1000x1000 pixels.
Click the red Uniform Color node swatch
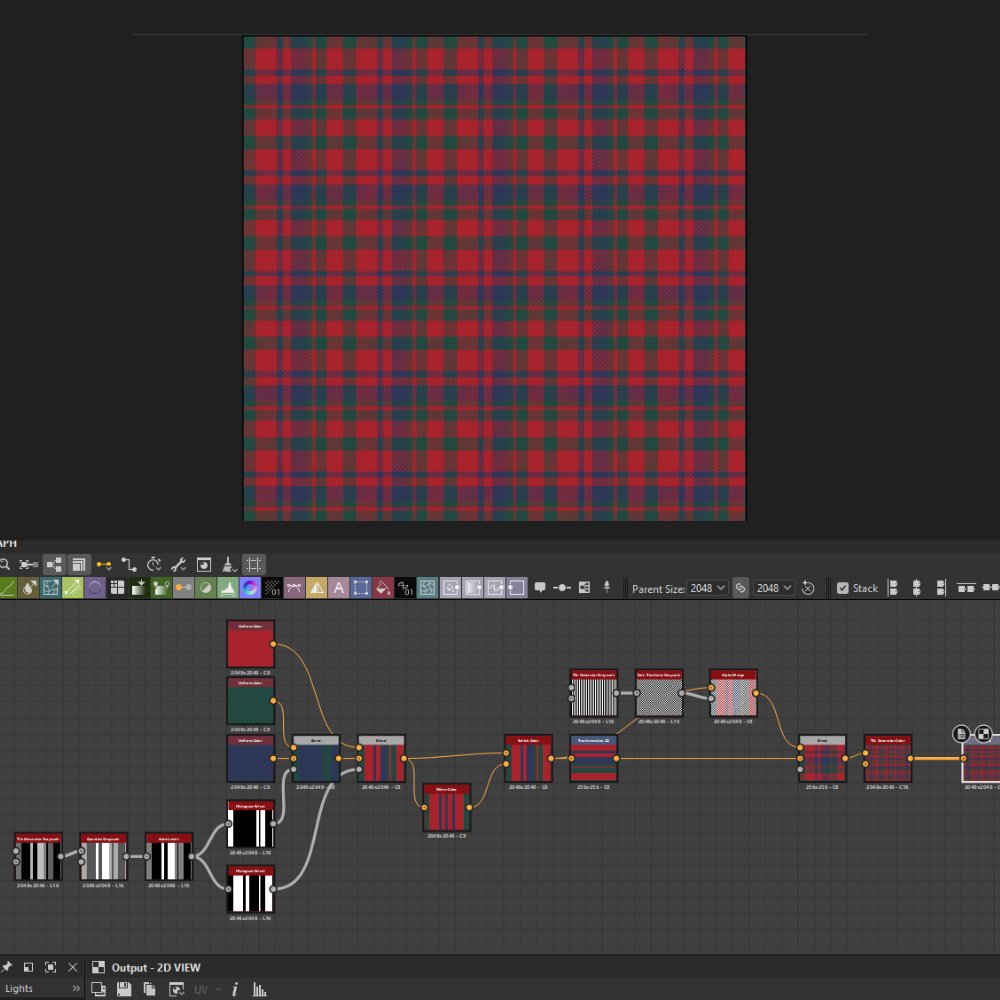[x=251, y=645]
